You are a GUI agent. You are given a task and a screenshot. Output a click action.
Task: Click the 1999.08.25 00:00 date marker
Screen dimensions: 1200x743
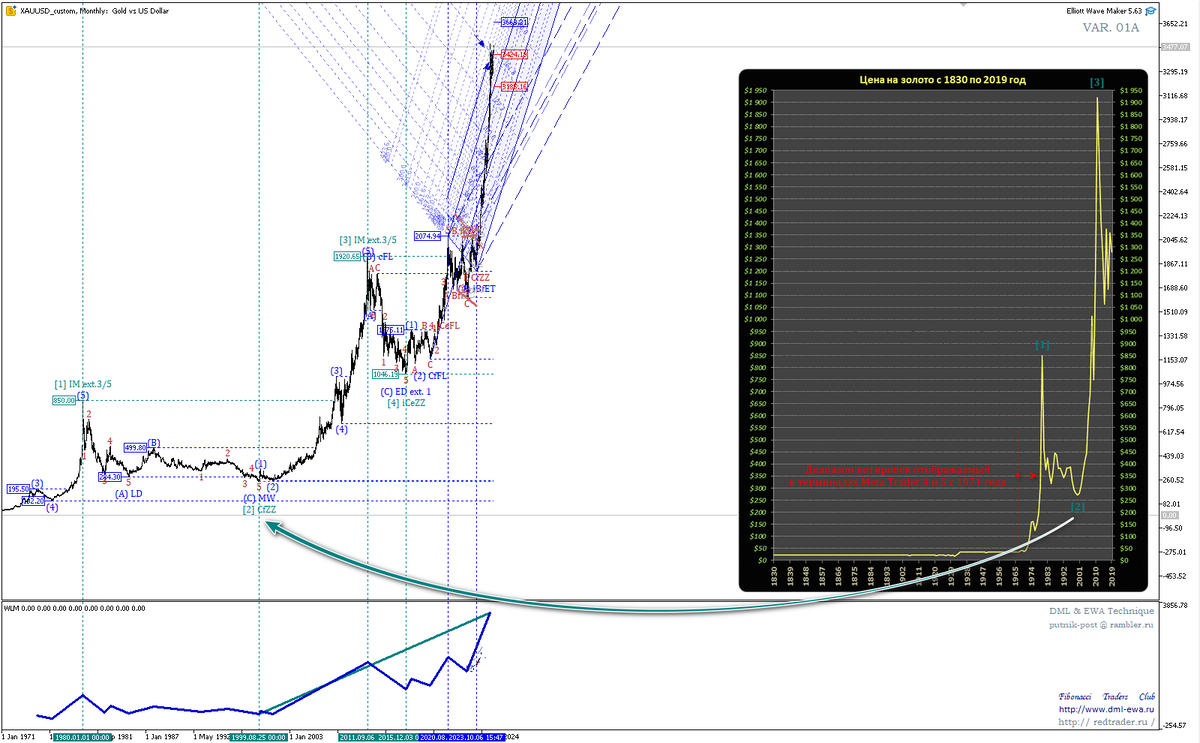(x=258, y=736)
